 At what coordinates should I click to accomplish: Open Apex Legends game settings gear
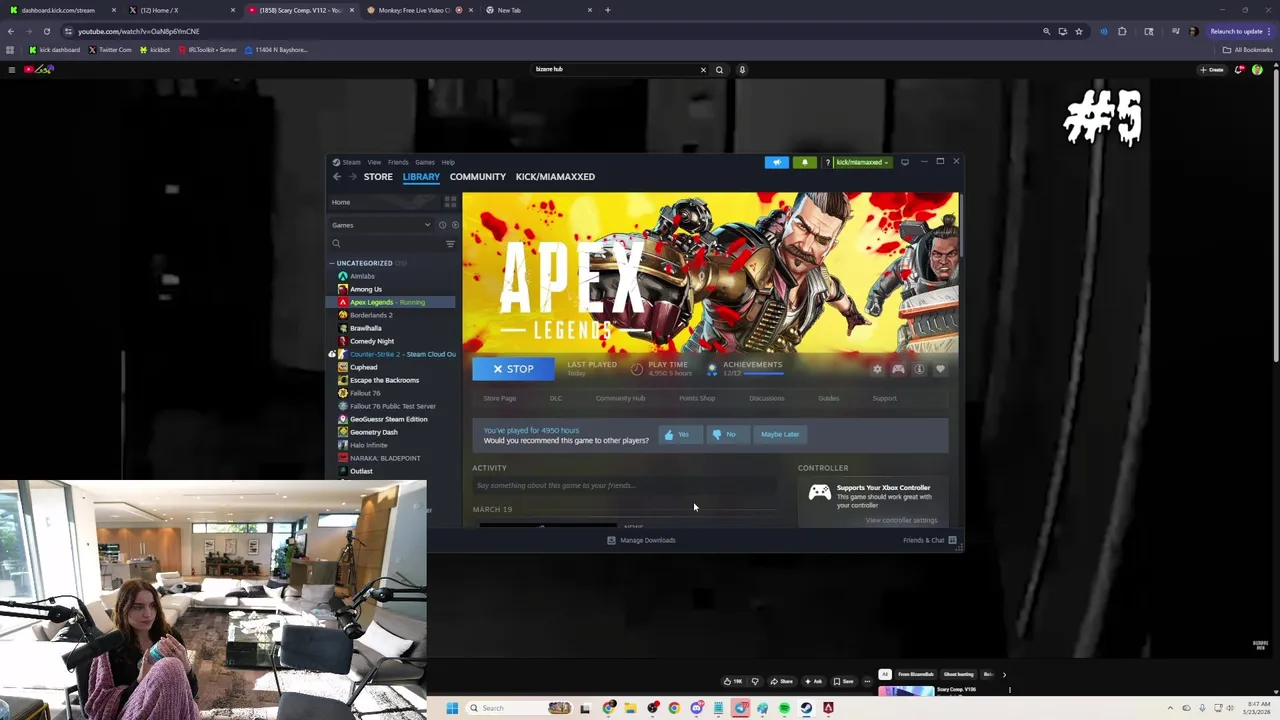[877, 369]
